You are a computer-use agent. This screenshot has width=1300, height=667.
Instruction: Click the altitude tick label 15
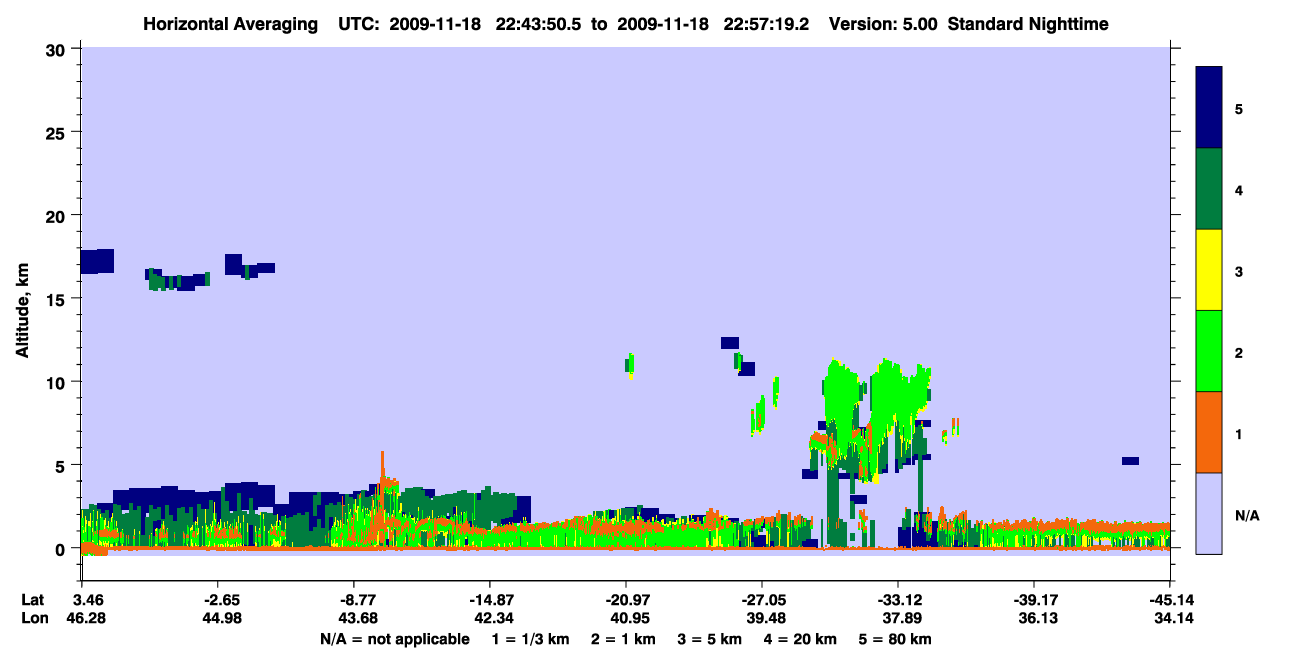[x=58, y=299]
